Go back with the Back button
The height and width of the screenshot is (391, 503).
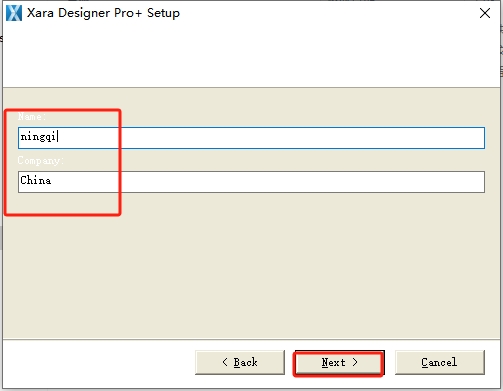click(x=240, y=362)
